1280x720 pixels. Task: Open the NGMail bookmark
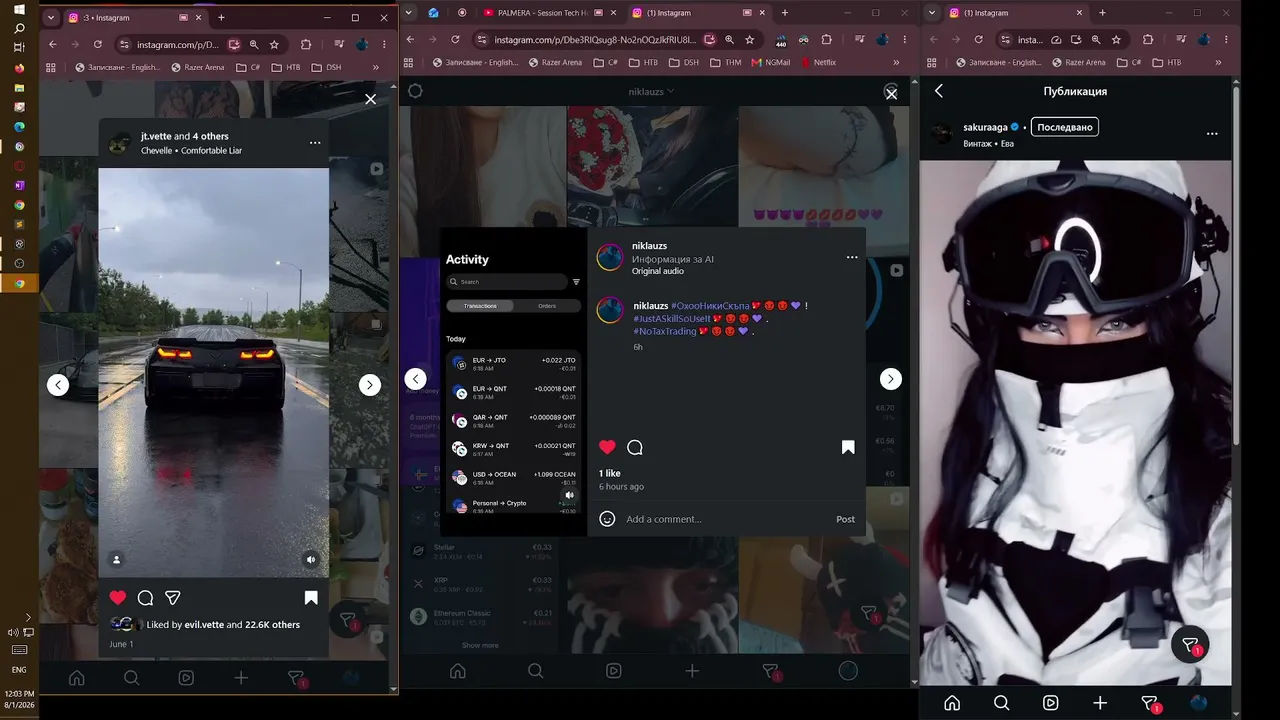(770, 62)
